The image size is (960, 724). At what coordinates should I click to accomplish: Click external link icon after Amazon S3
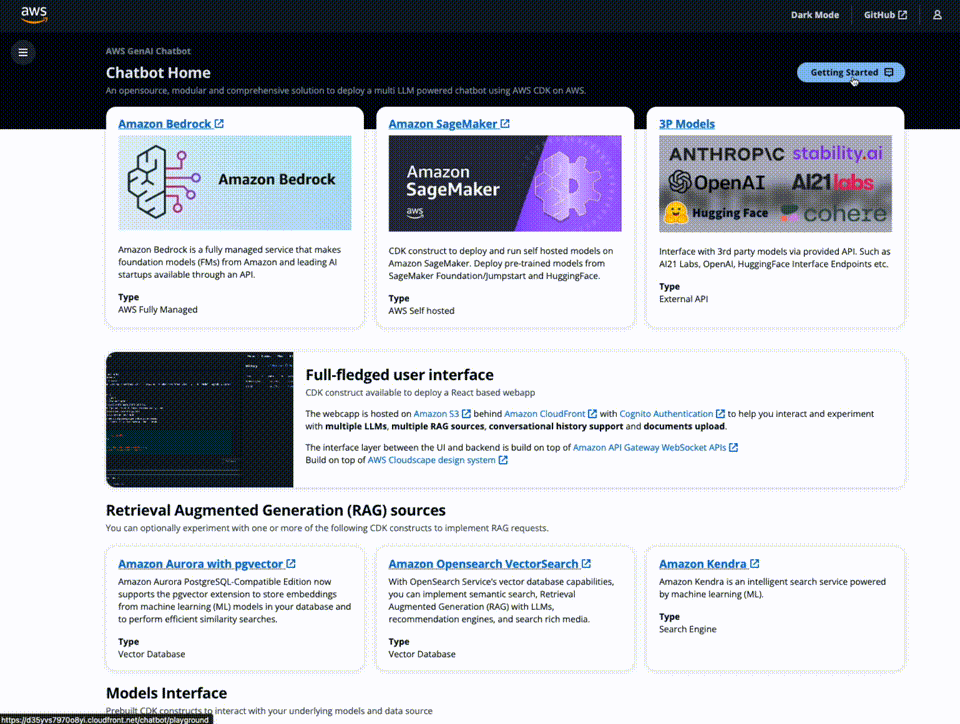[x=467, y=414]
